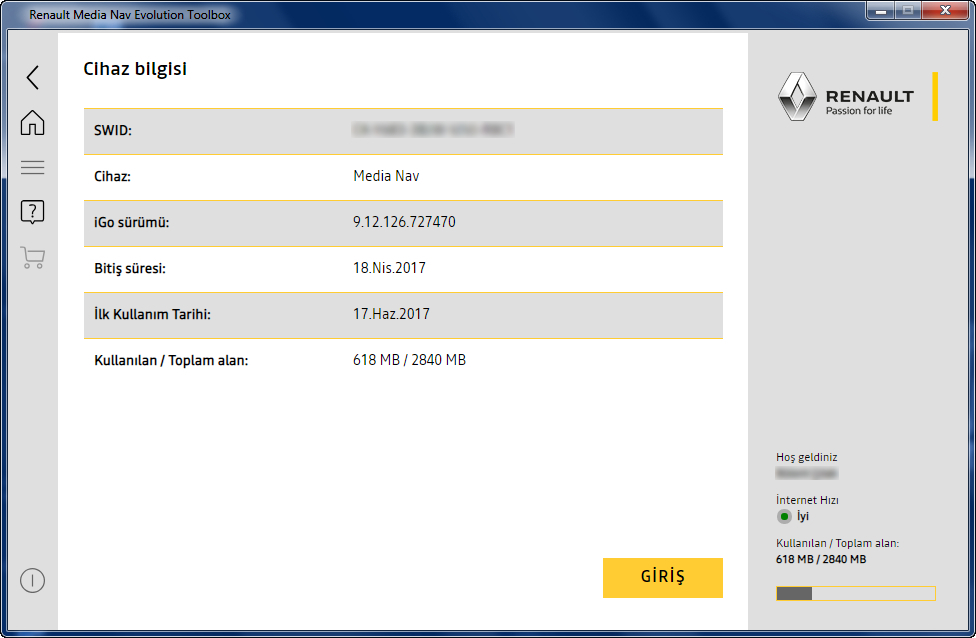Click the blurred SWID value

(x=433, y=129)
